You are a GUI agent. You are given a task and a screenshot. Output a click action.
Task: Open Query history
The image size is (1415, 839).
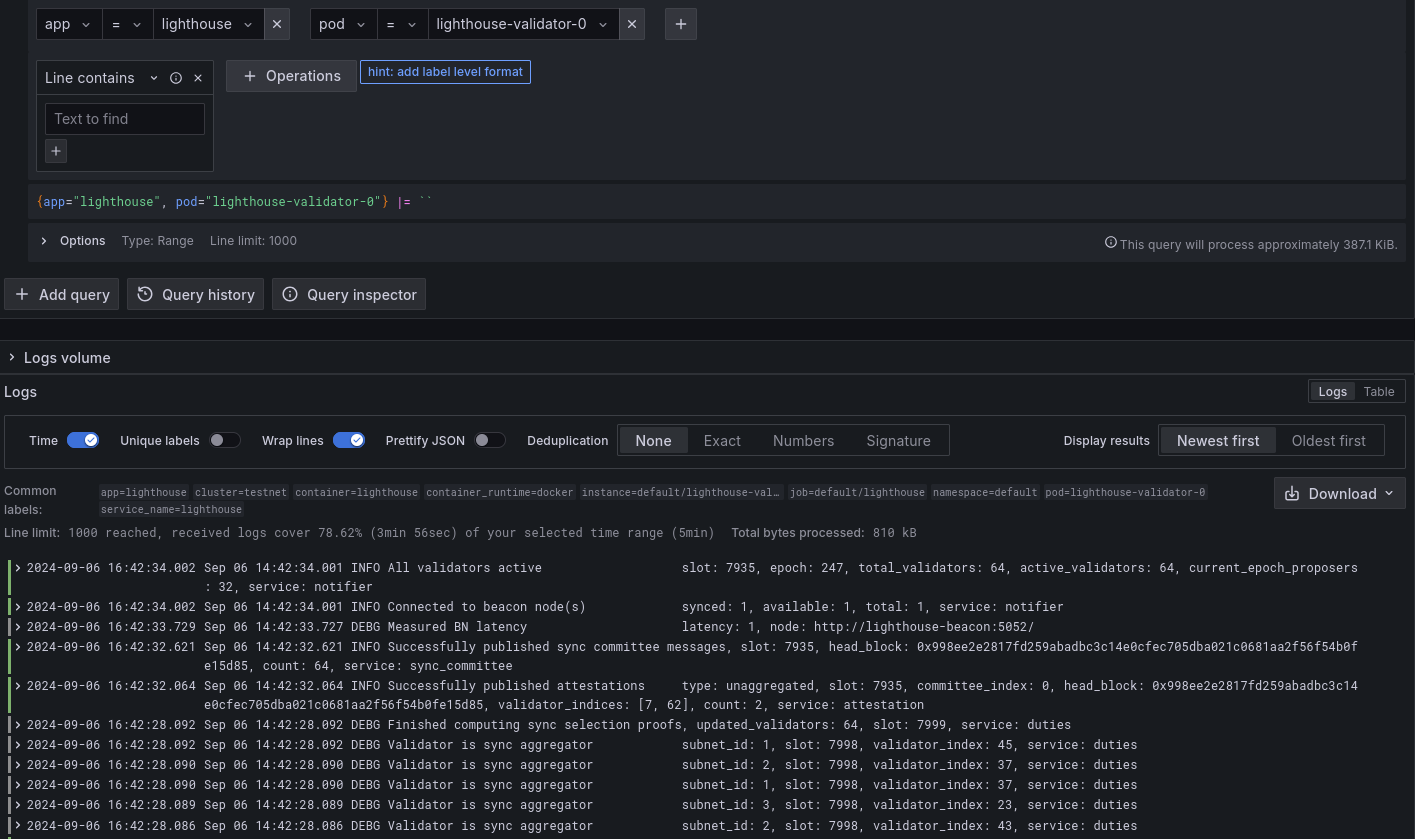196,295
